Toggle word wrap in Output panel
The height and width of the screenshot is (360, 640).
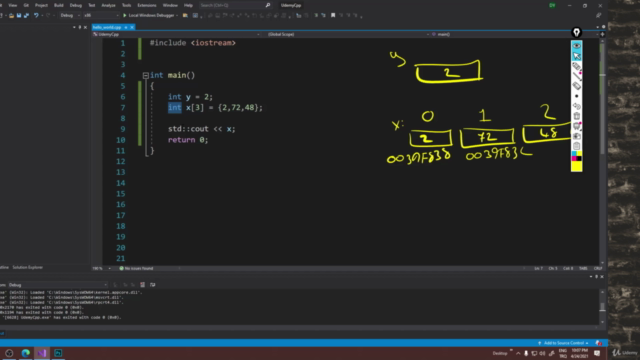(x=153, y=285)
